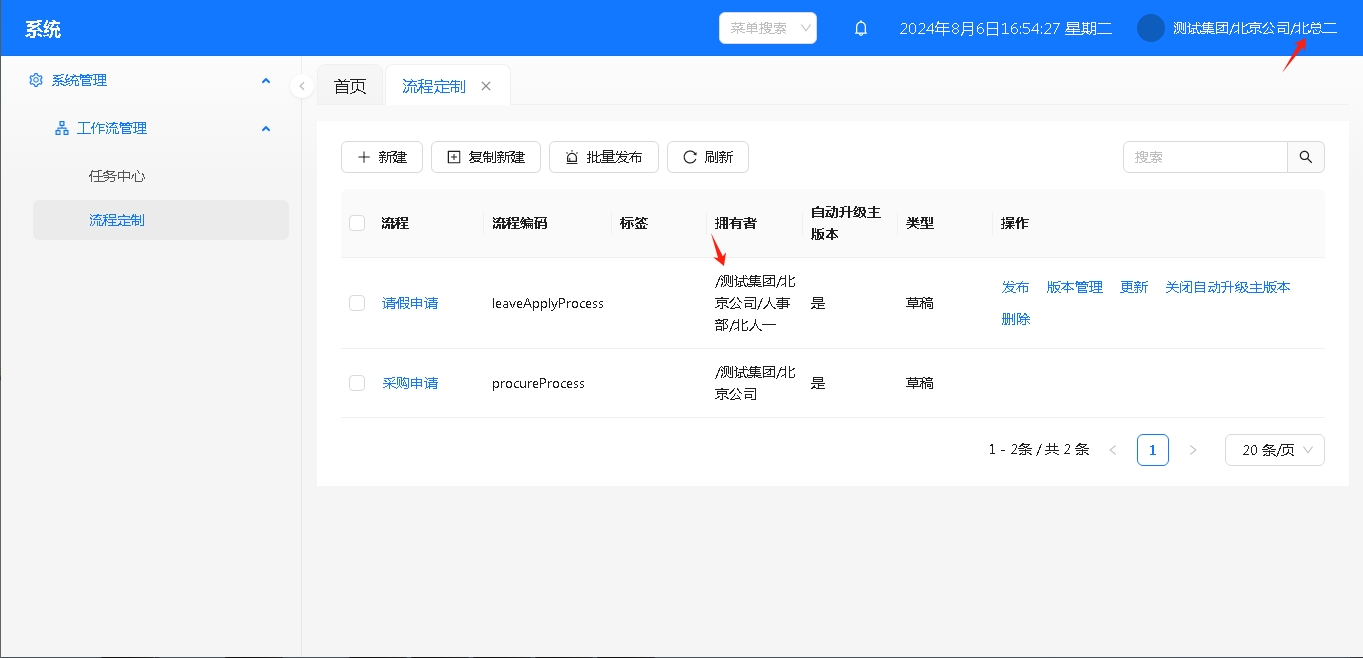This screenshot has width=1363, height=658.
Task: Click the procureProcess code cell
Action: click(x=538, y=383)
